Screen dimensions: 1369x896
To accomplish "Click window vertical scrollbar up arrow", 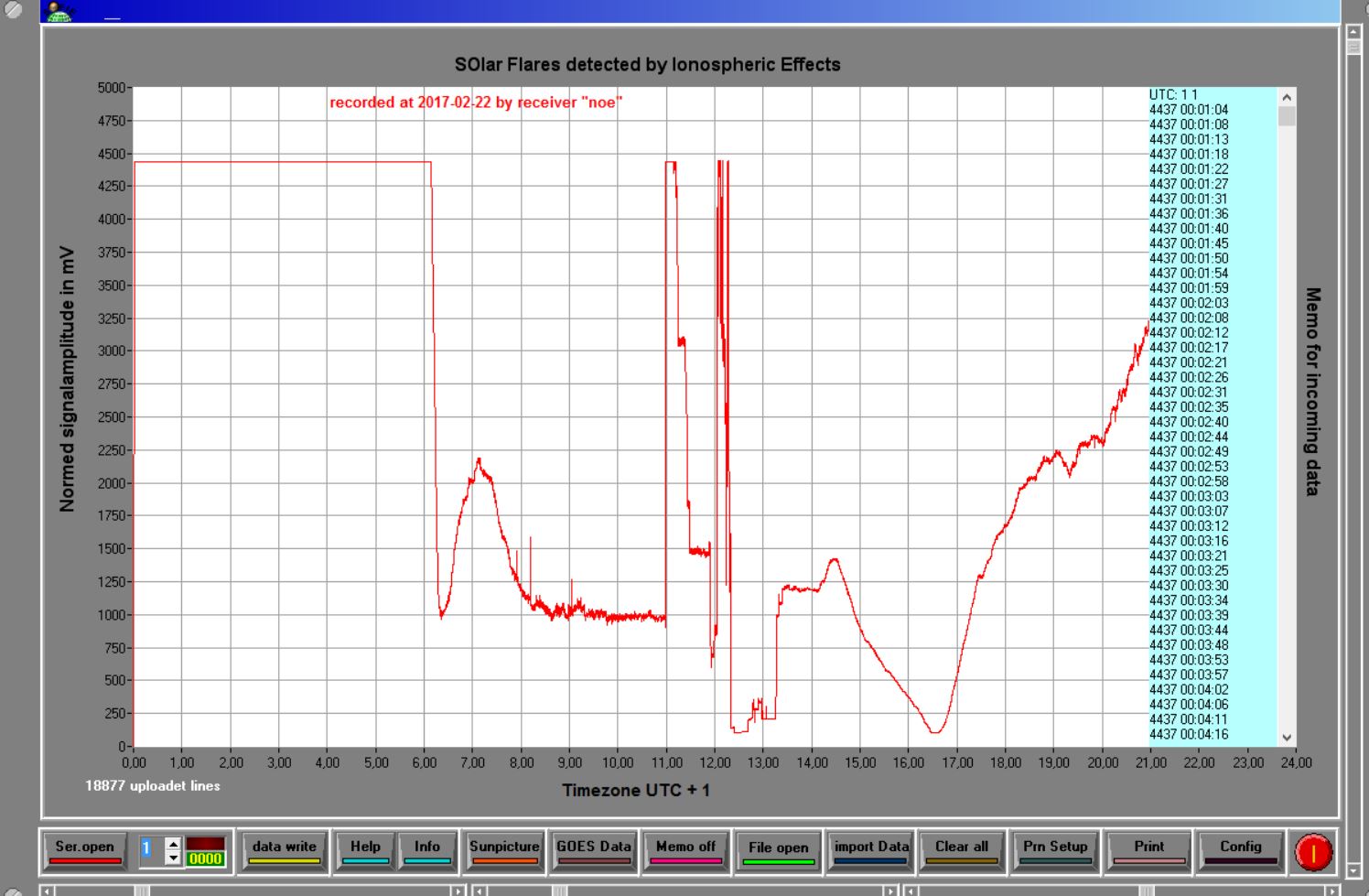I will point(1354,32).
